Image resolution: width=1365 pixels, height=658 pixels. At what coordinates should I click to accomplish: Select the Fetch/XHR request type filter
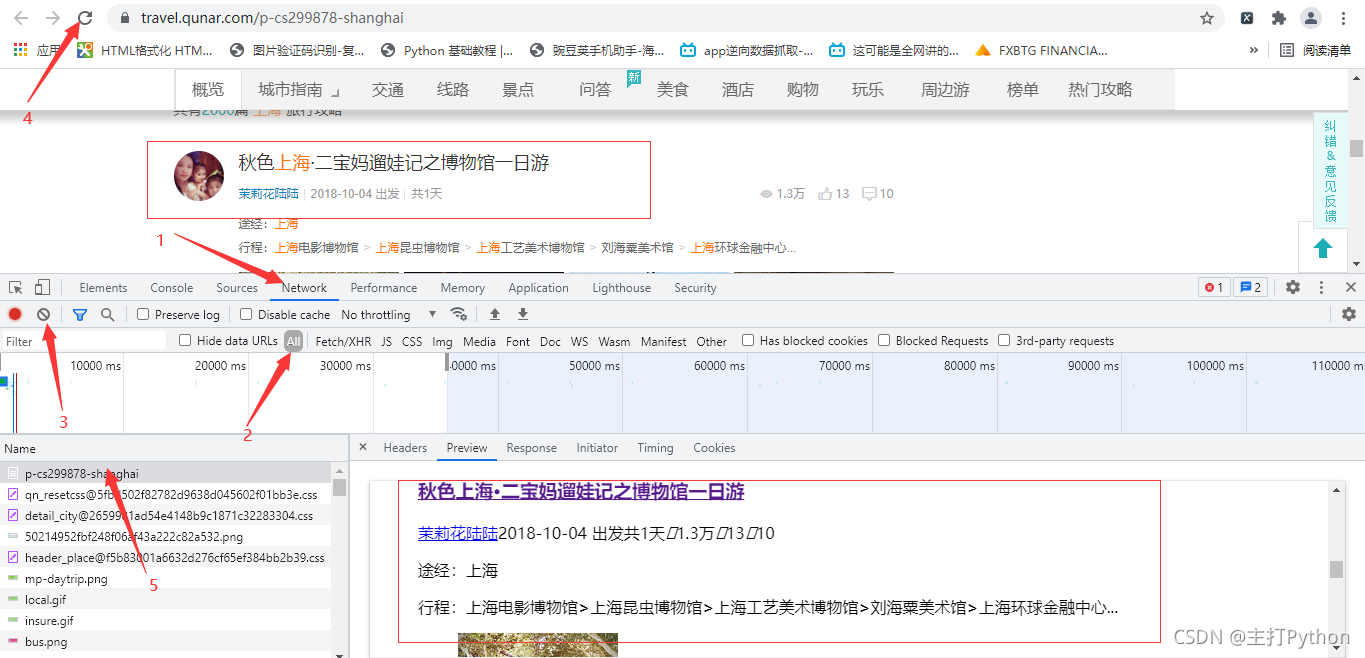[x=343, y=341]
